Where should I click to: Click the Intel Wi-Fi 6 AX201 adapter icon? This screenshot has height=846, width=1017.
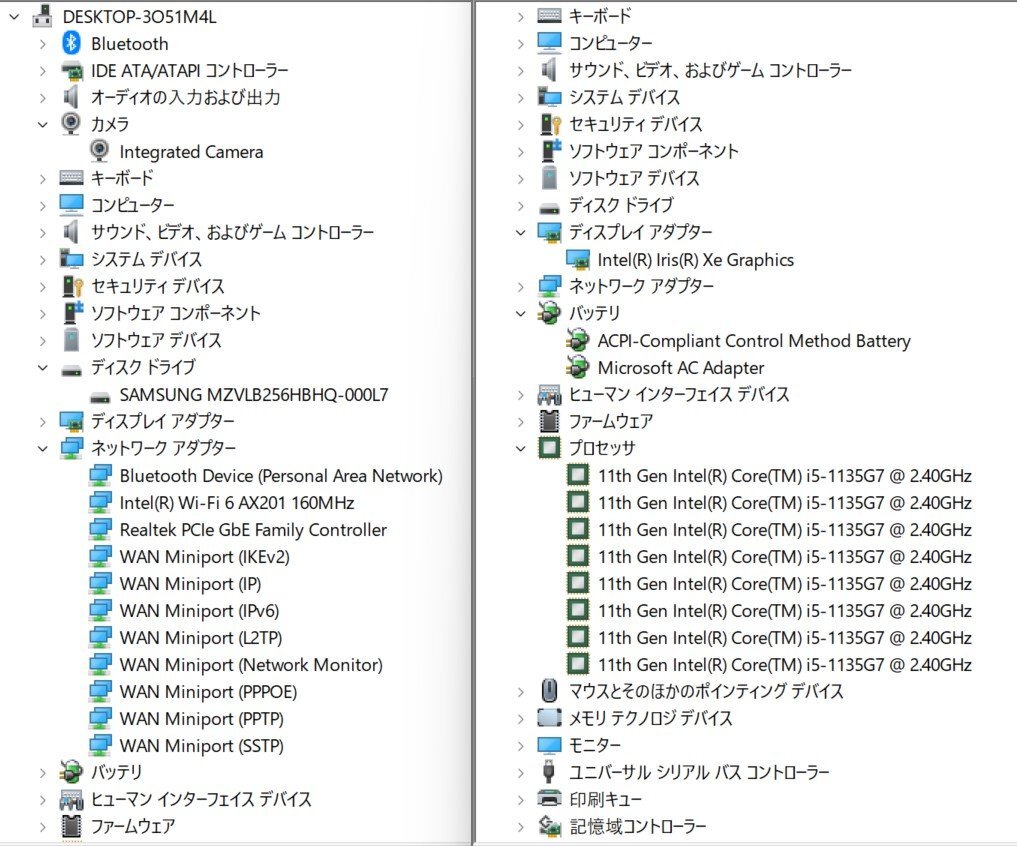(99, 503)
